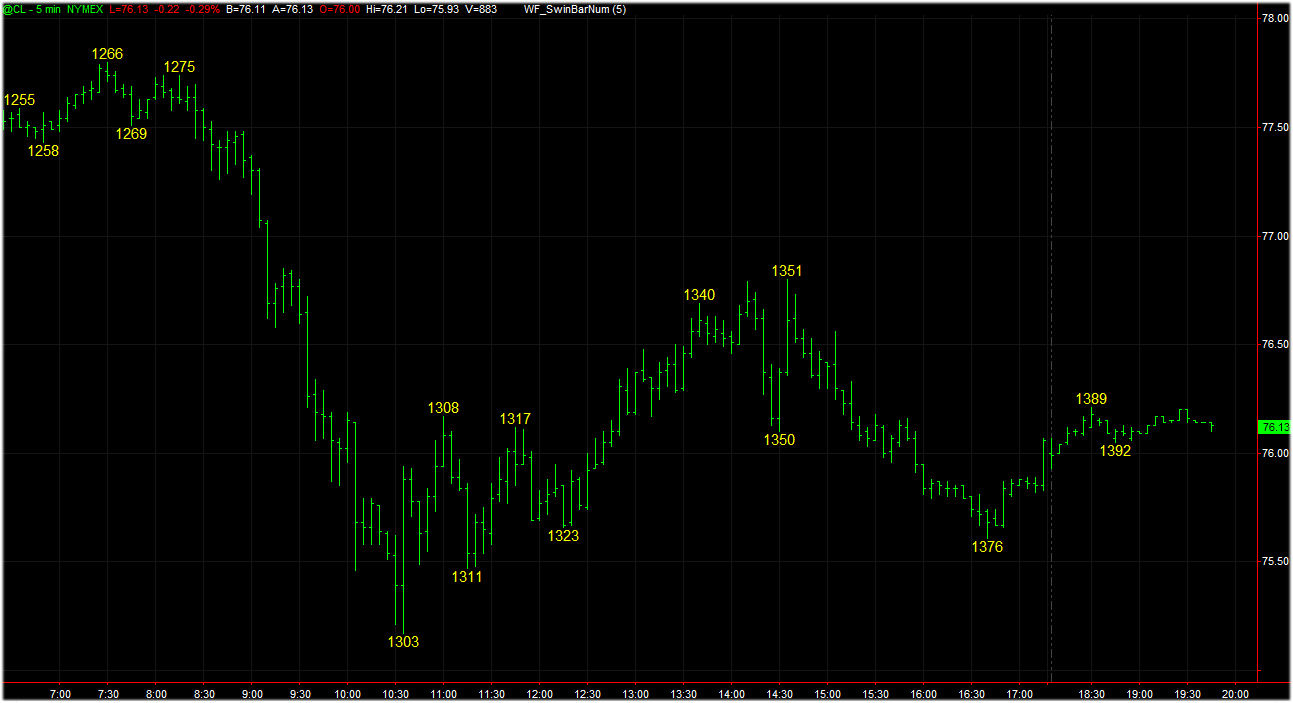
Task: Click the 16:30 time axis label
Action: click(x=972, y=694)
